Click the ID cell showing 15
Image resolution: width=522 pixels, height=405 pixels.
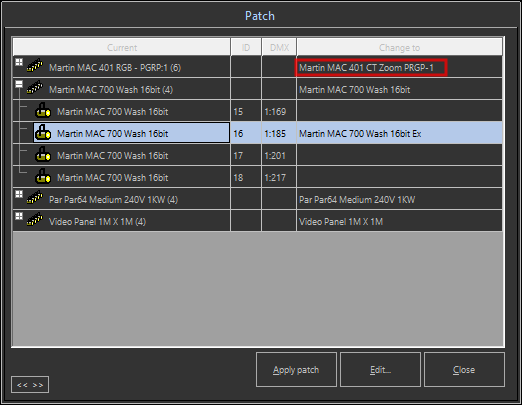pyautogui.click(x=246, y=111)
